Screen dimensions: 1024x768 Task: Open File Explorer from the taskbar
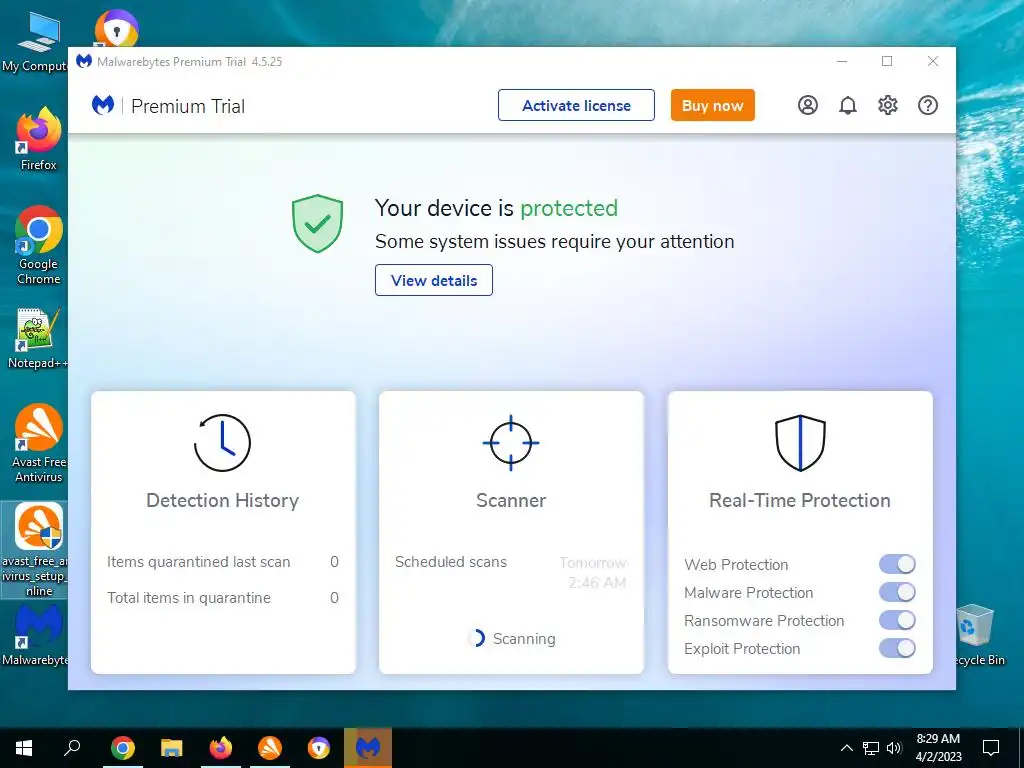coord(172,748)
